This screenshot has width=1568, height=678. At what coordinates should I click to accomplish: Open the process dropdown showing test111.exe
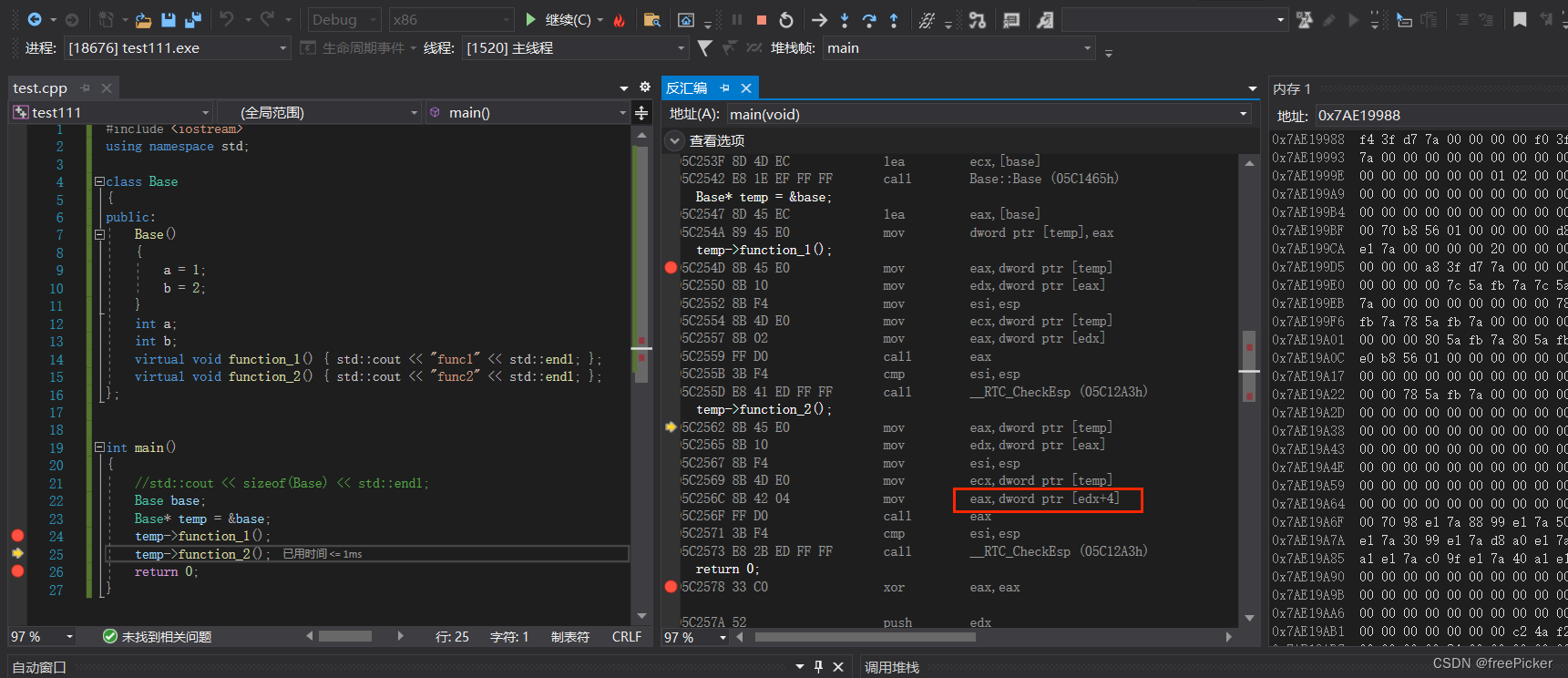178,47
